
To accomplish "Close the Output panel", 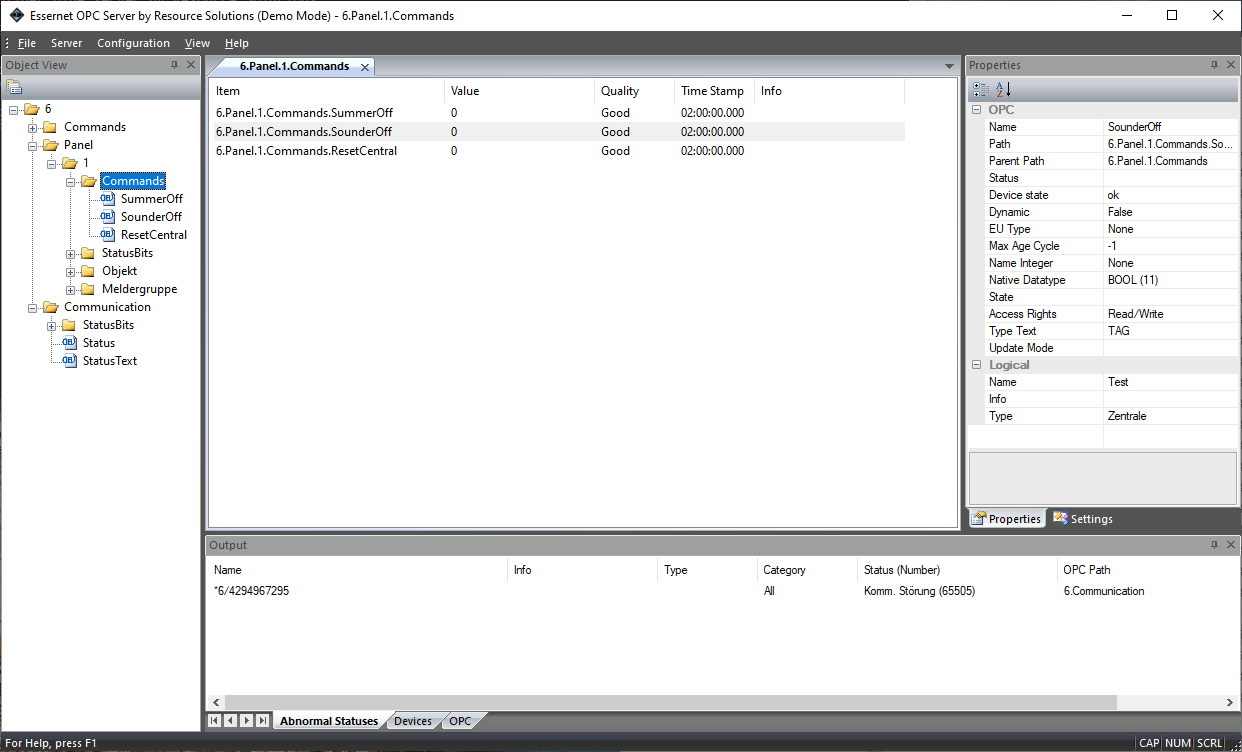I will 1230,545.
